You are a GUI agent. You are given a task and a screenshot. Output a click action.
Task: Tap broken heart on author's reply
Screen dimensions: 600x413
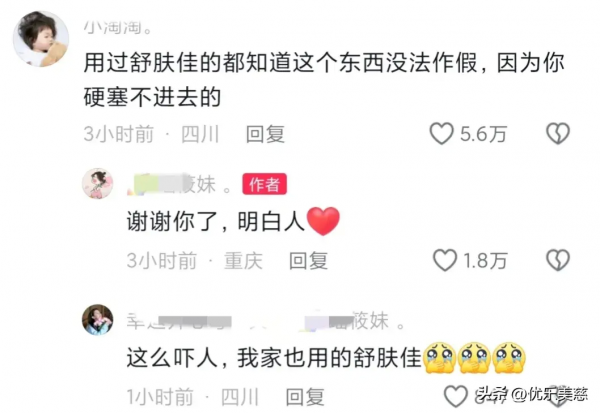pos(558,260)
